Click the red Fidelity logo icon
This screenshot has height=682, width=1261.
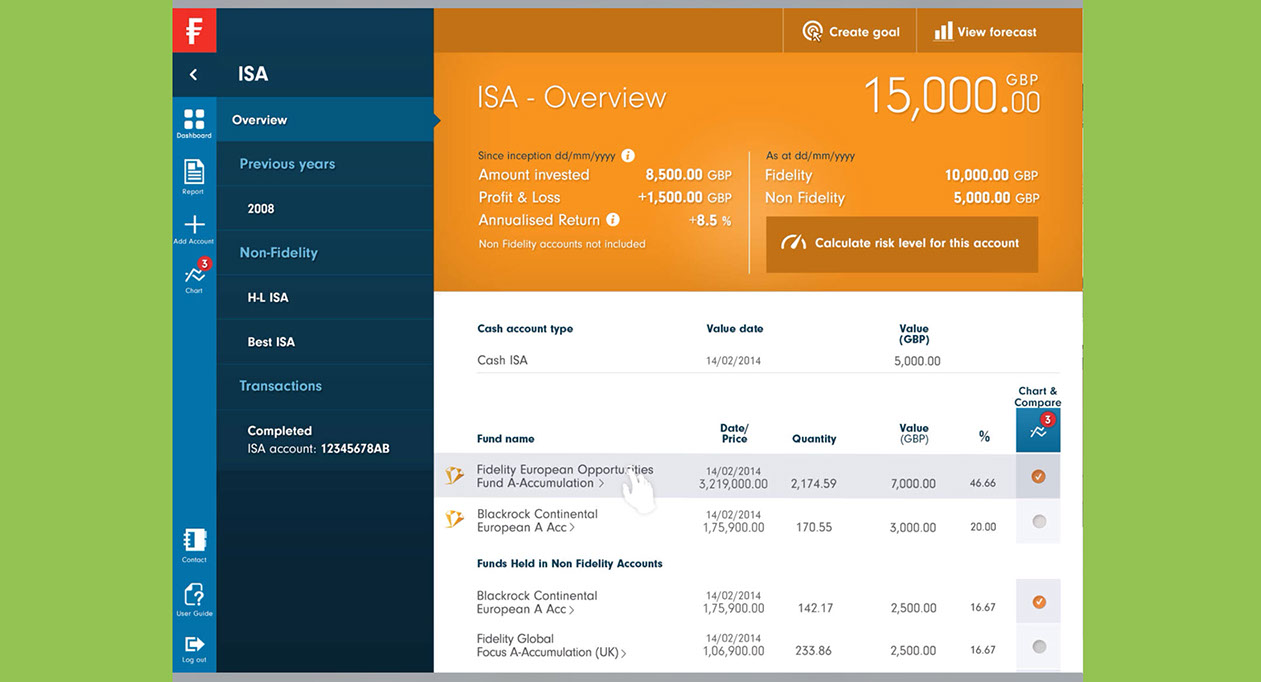pyautogui.click(x=194, y=29)
